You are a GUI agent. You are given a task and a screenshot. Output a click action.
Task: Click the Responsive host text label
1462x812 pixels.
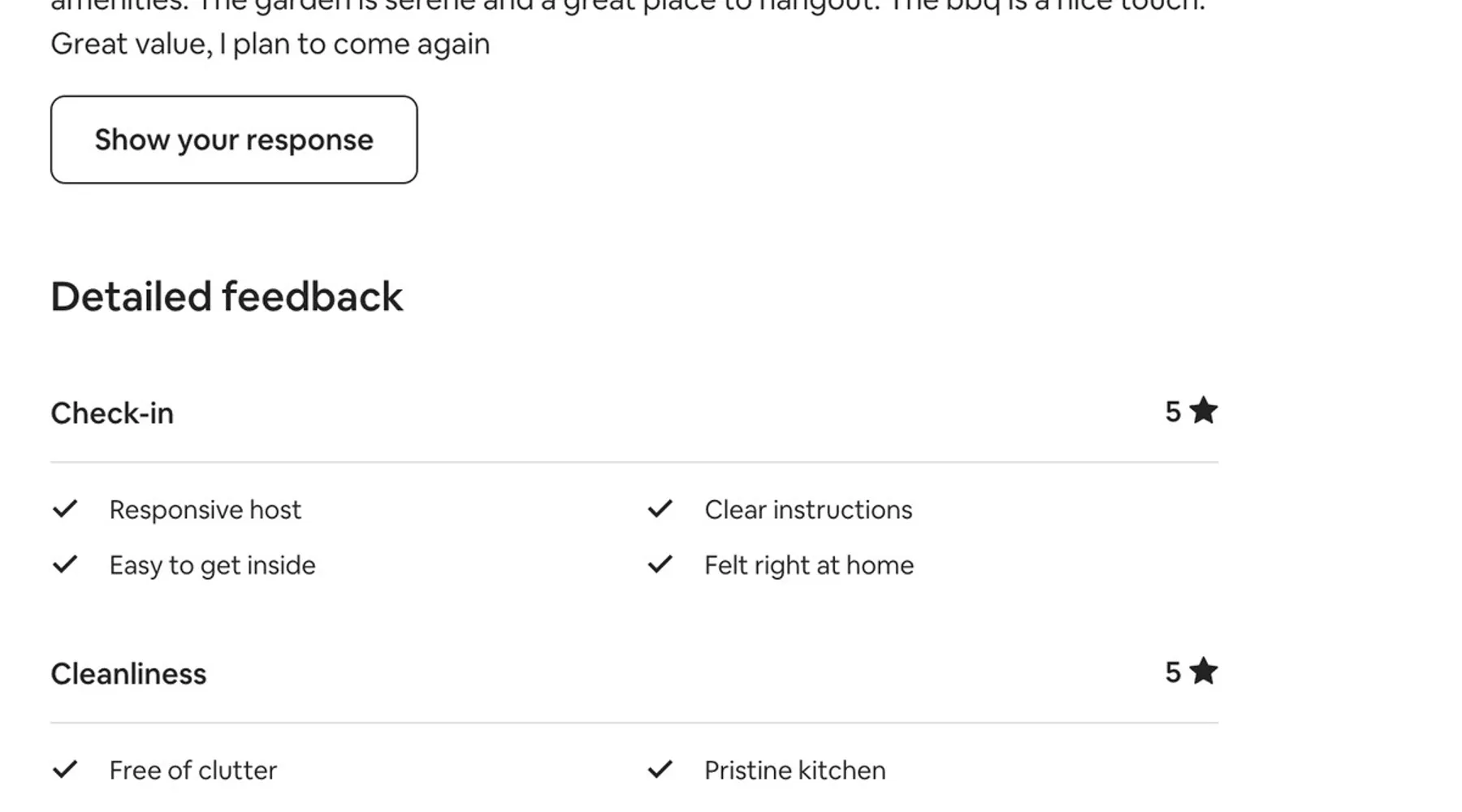point(205,510)
